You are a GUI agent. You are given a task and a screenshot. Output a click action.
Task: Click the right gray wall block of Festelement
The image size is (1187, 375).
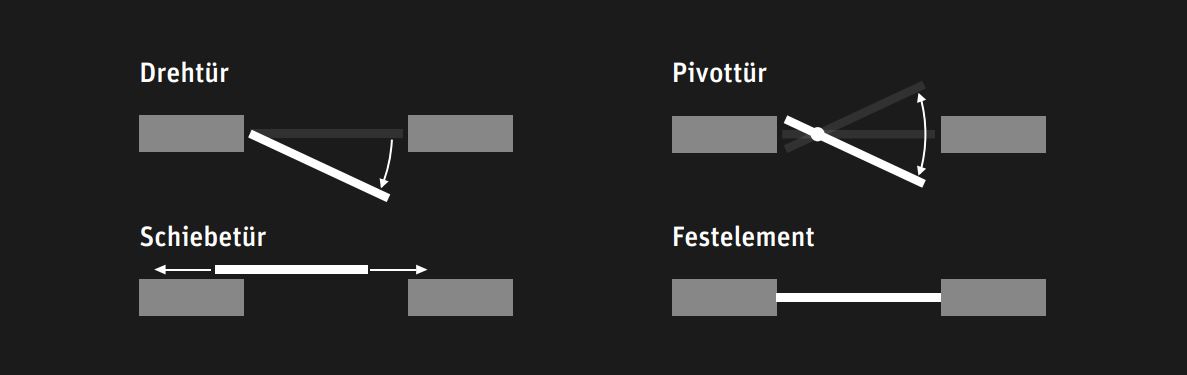[993, 297]
